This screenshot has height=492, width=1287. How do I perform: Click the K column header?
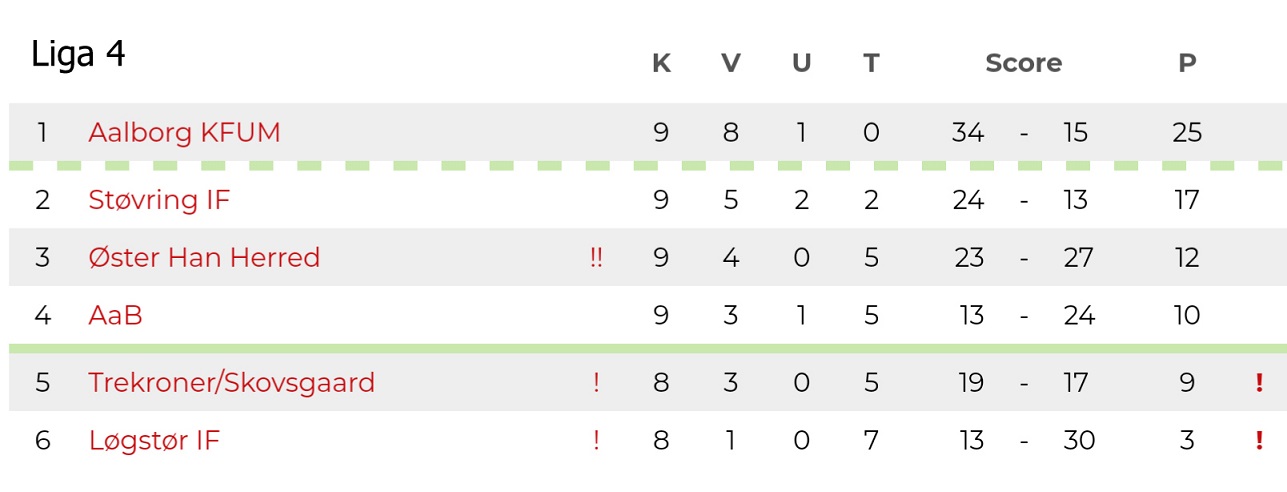click(661, 63)
